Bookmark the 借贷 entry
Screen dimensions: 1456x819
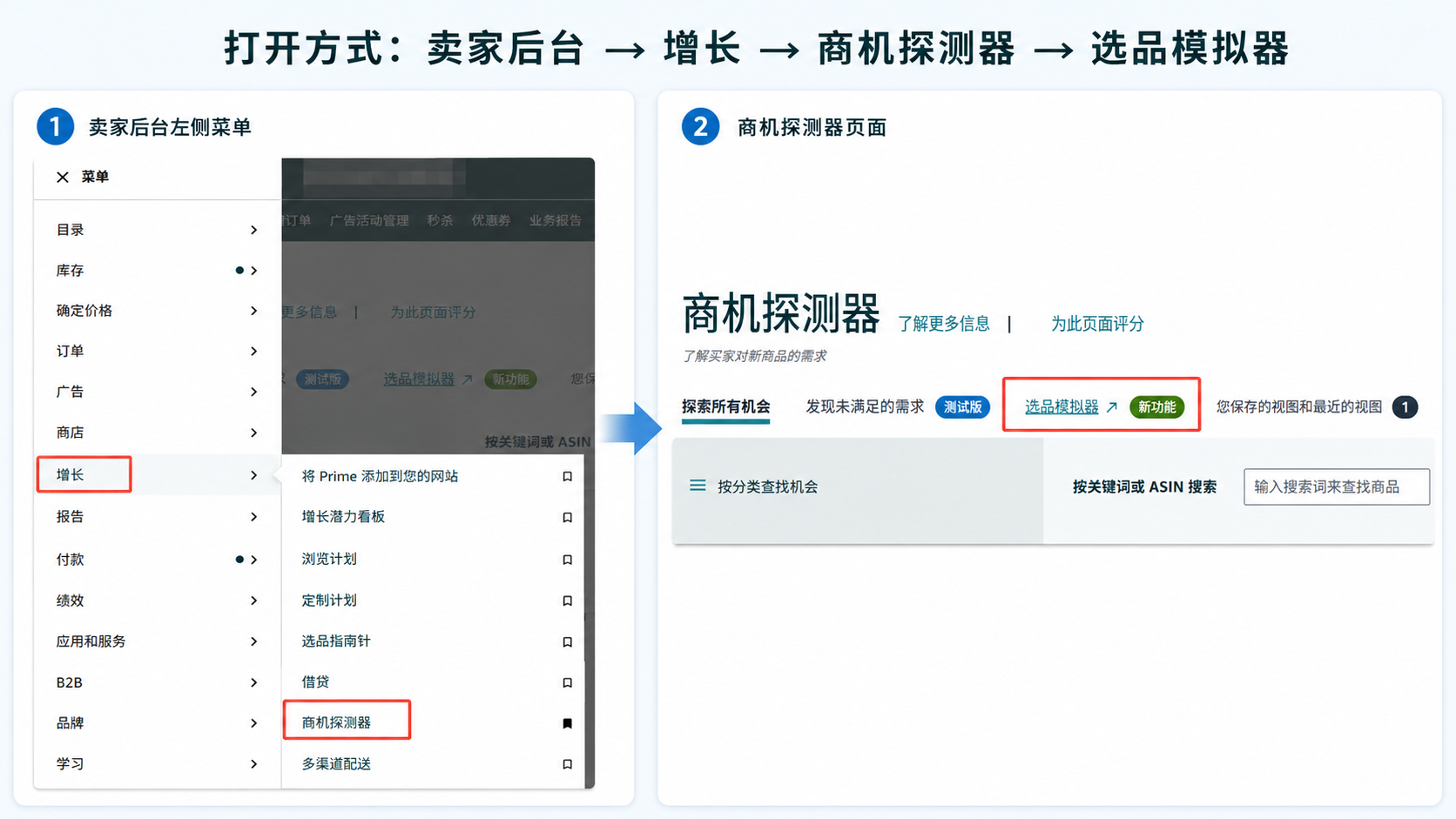click(x=567, y=682)
